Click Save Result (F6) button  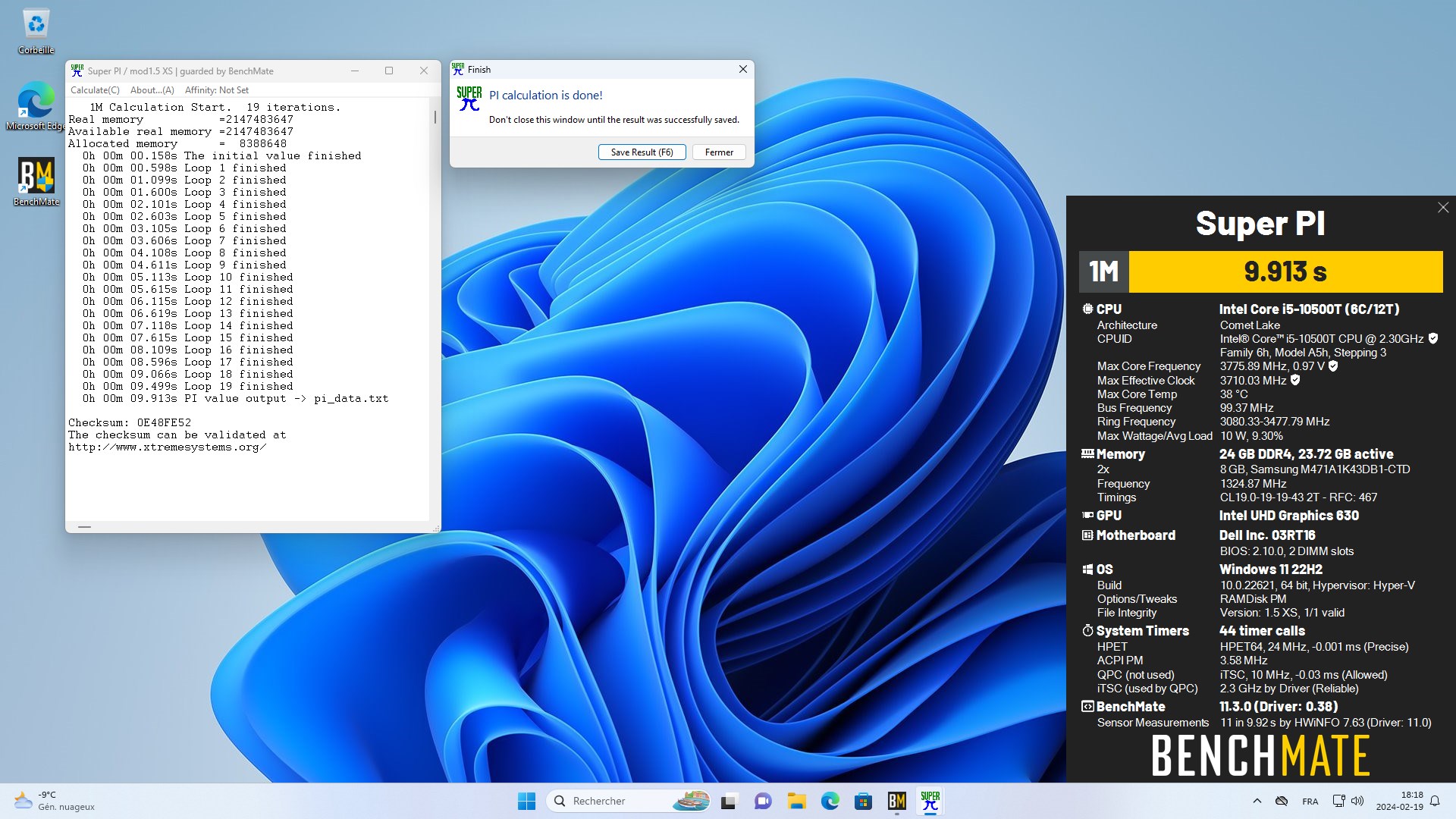642,152
